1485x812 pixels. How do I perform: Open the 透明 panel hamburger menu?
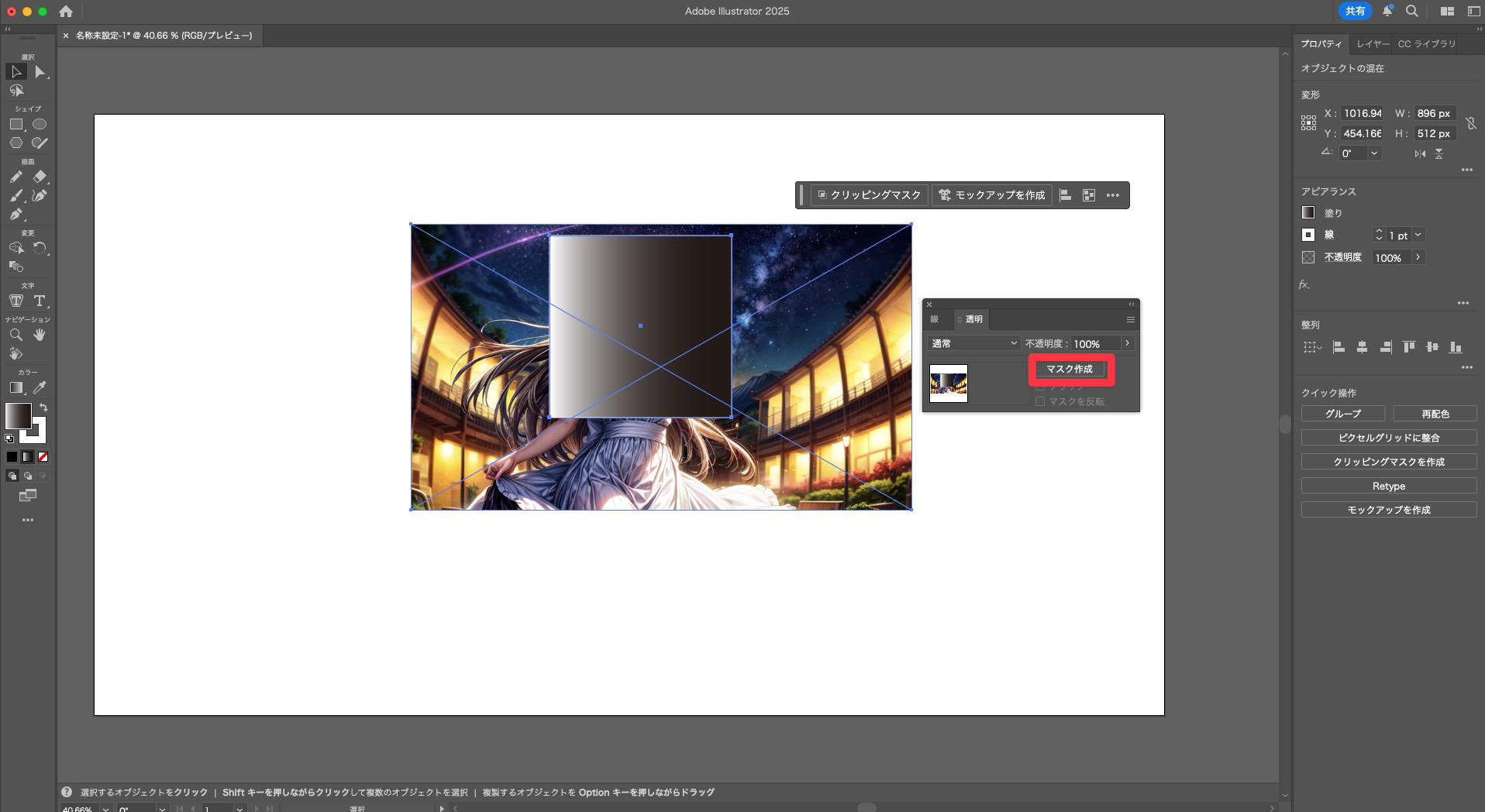tap(1130, 319)
